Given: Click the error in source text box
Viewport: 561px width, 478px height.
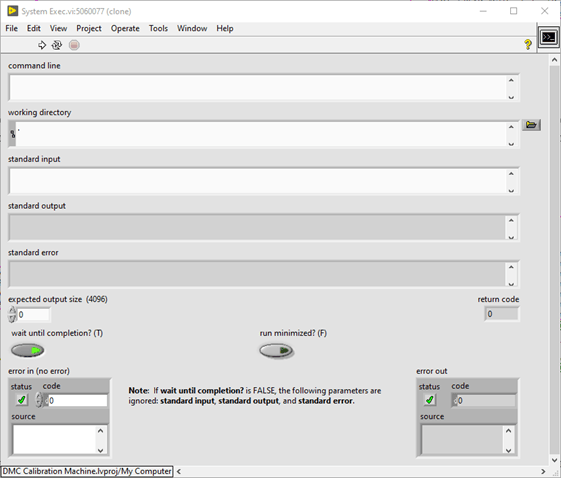Looking at the screenshot, I should pos(54,439).
